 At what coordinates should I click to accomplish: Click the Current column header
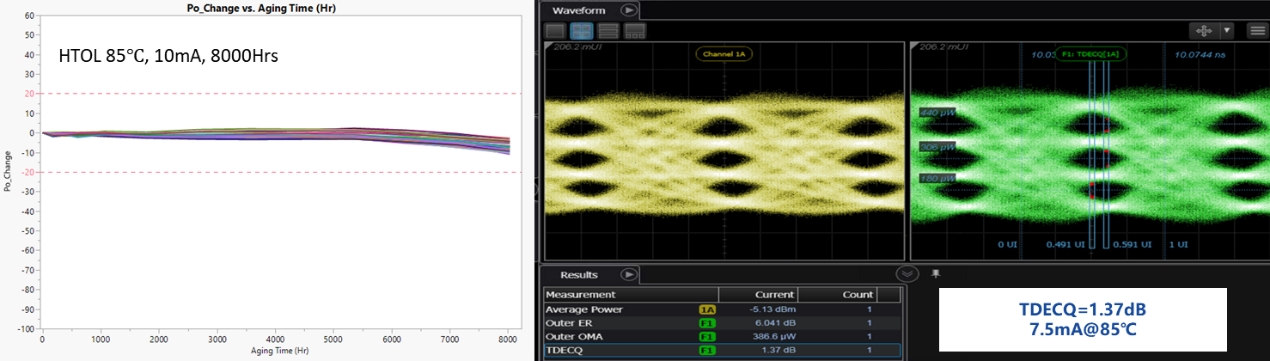click(x=759, y=295)
